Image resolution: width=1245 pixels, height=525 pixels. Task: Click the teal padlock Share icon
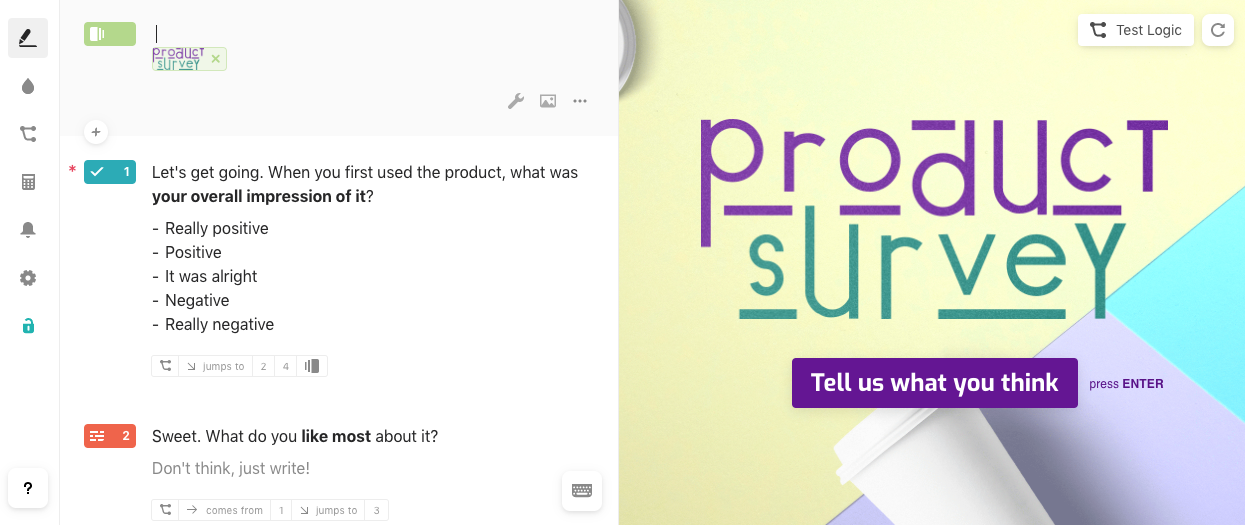coord(28,326)
